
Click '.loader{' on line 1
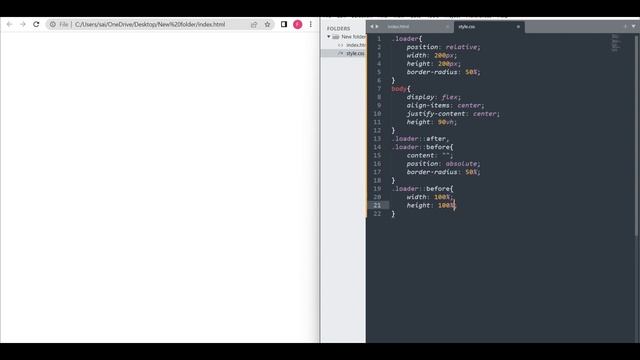click(407, 39)
